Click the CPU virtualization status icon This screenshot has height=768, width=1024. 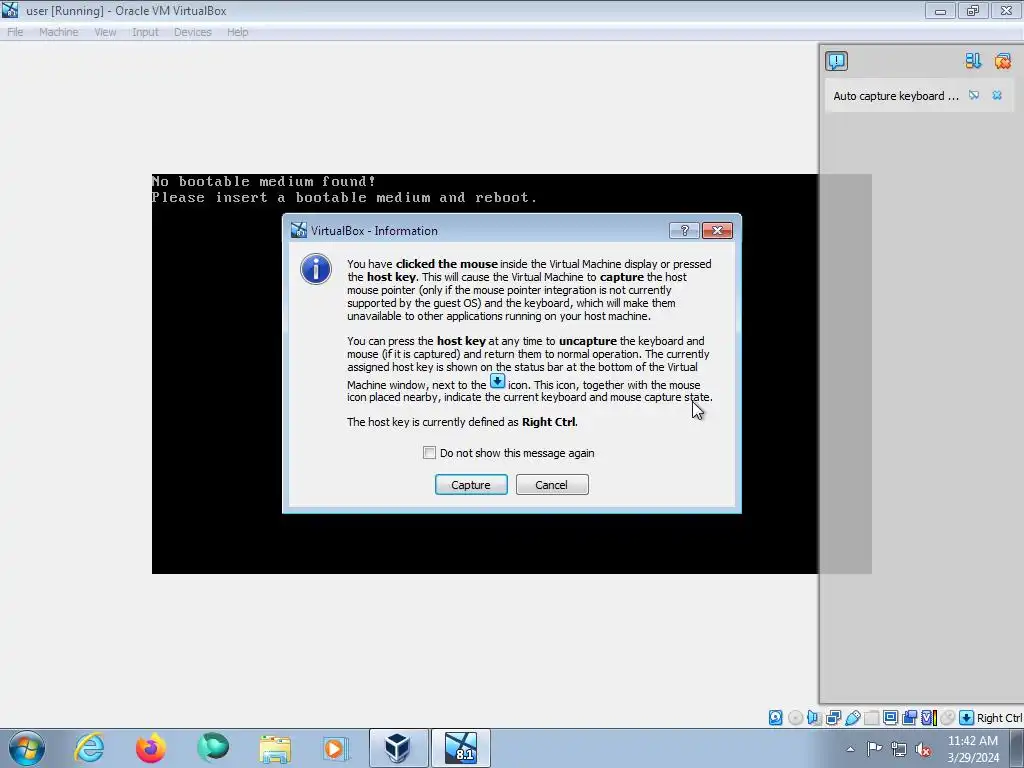point(929,718)
